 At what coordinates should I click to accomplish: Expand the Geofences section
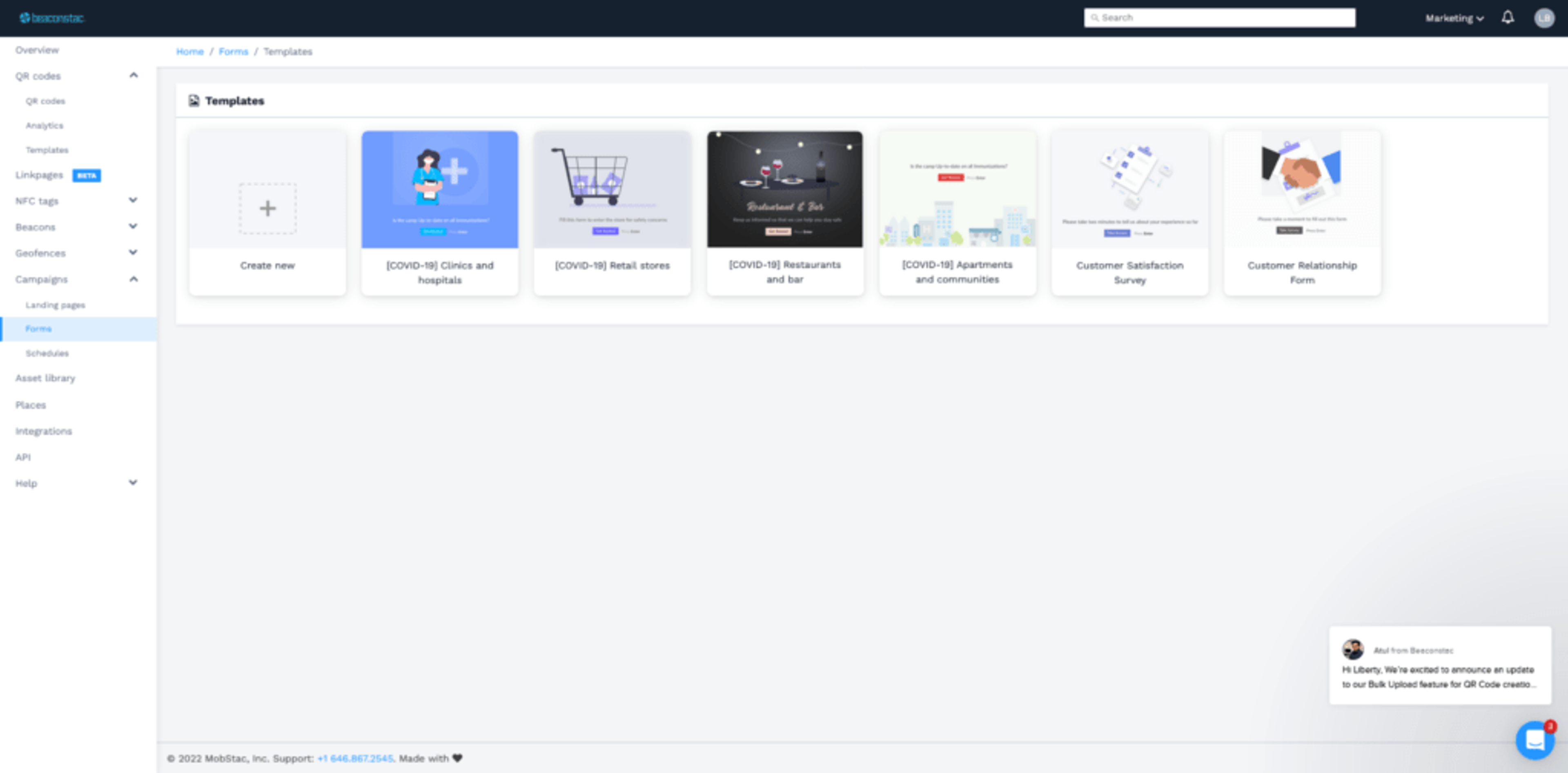[x=133, y=252]
